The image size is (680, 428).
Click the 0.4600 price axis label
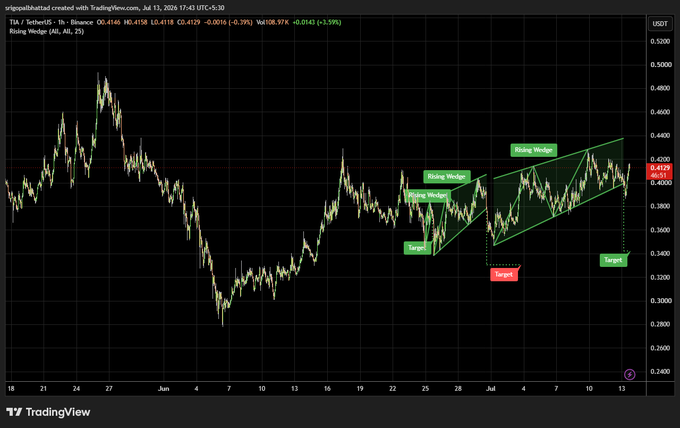[x=660, y=112]
